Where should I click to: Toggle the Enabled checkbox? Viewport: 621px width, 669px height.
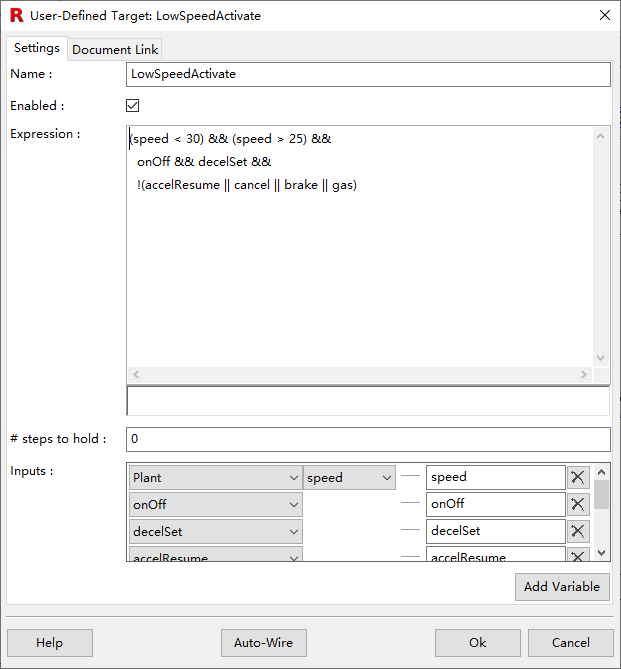pyautogui.click(x=133, y=106)
